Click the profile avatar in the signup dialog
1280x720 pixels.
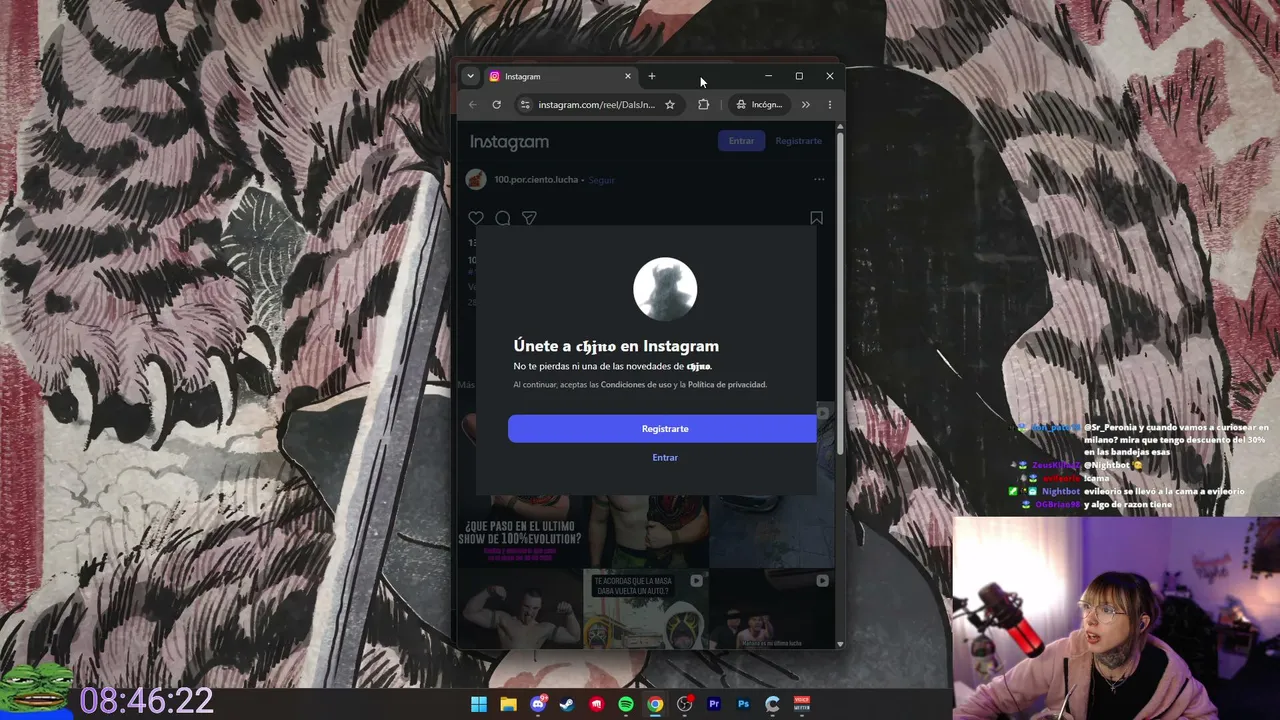(665, 289)
